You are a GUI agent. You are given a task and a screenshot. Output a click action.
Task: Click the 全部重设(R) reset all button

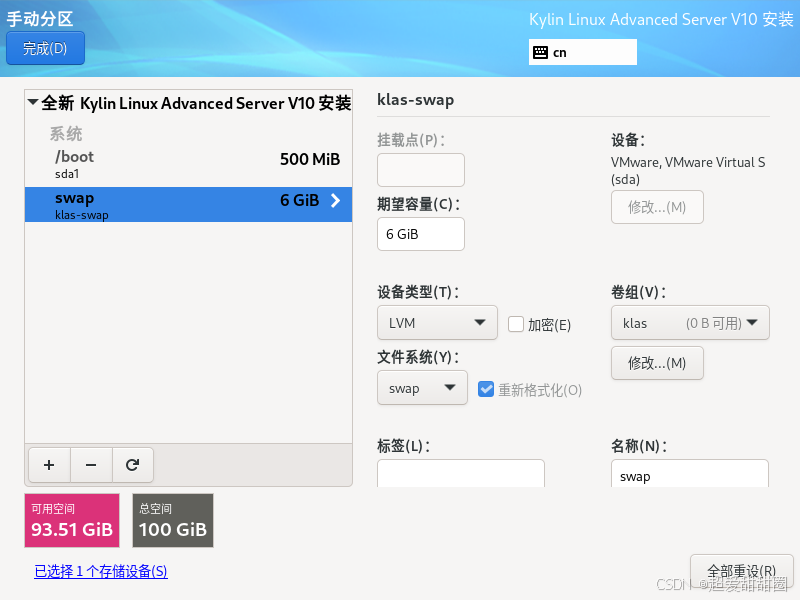click(x=741, y=570)
